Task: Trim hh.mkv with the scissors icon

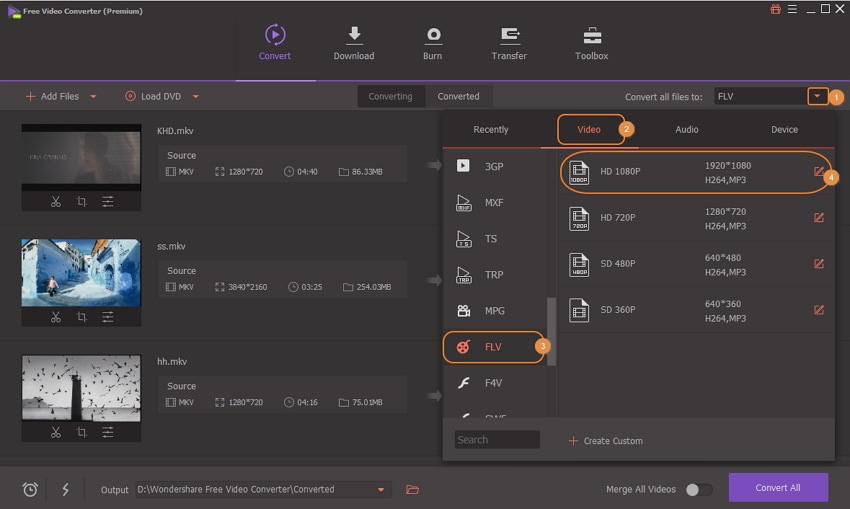Action: click(x=55, y=433)
